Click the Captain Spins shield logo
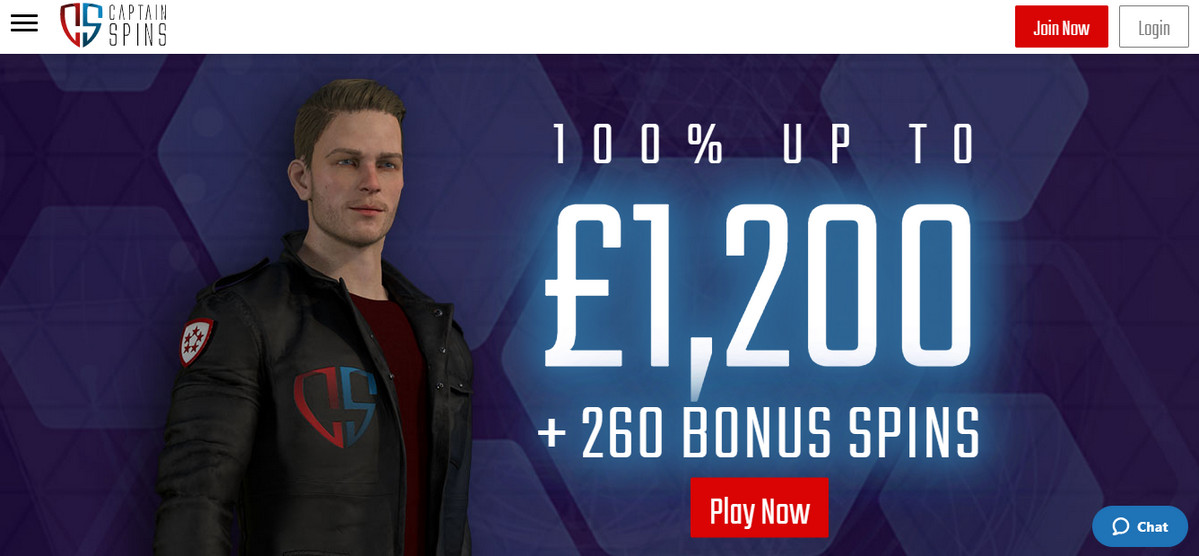This screenshot has height=556, width=1199. 81,25
